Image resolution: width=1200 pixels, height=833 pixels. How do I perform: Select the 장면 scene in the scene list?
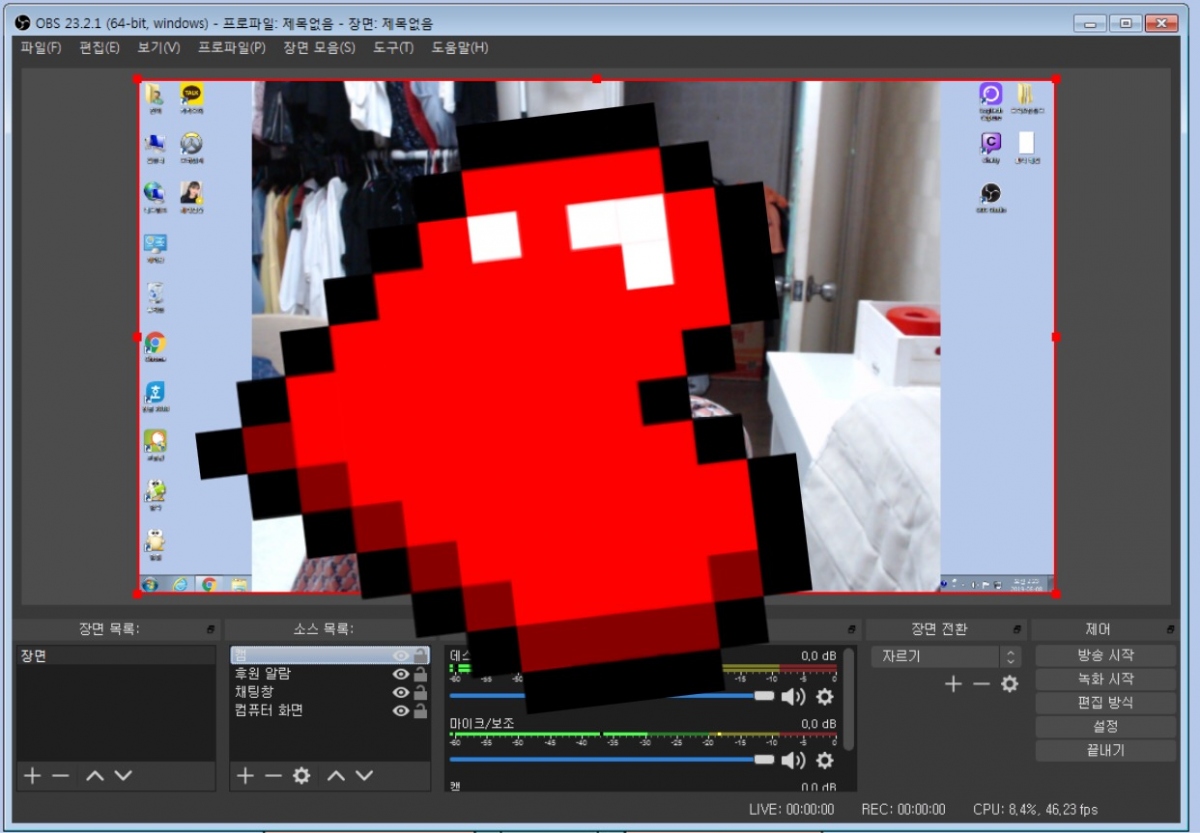[115, 657]
